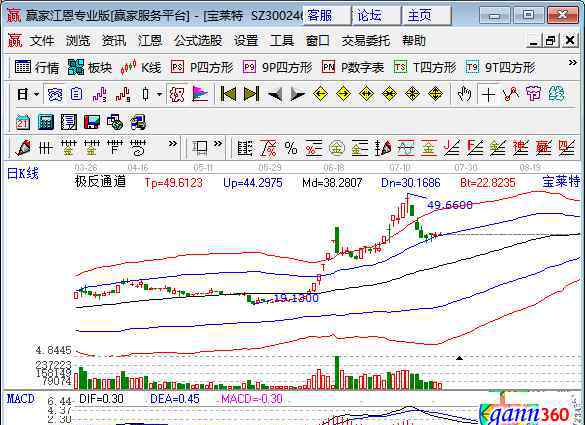Click the blue phone icon beside 日
Screen dimensions: 585x425
pos(55,94)
